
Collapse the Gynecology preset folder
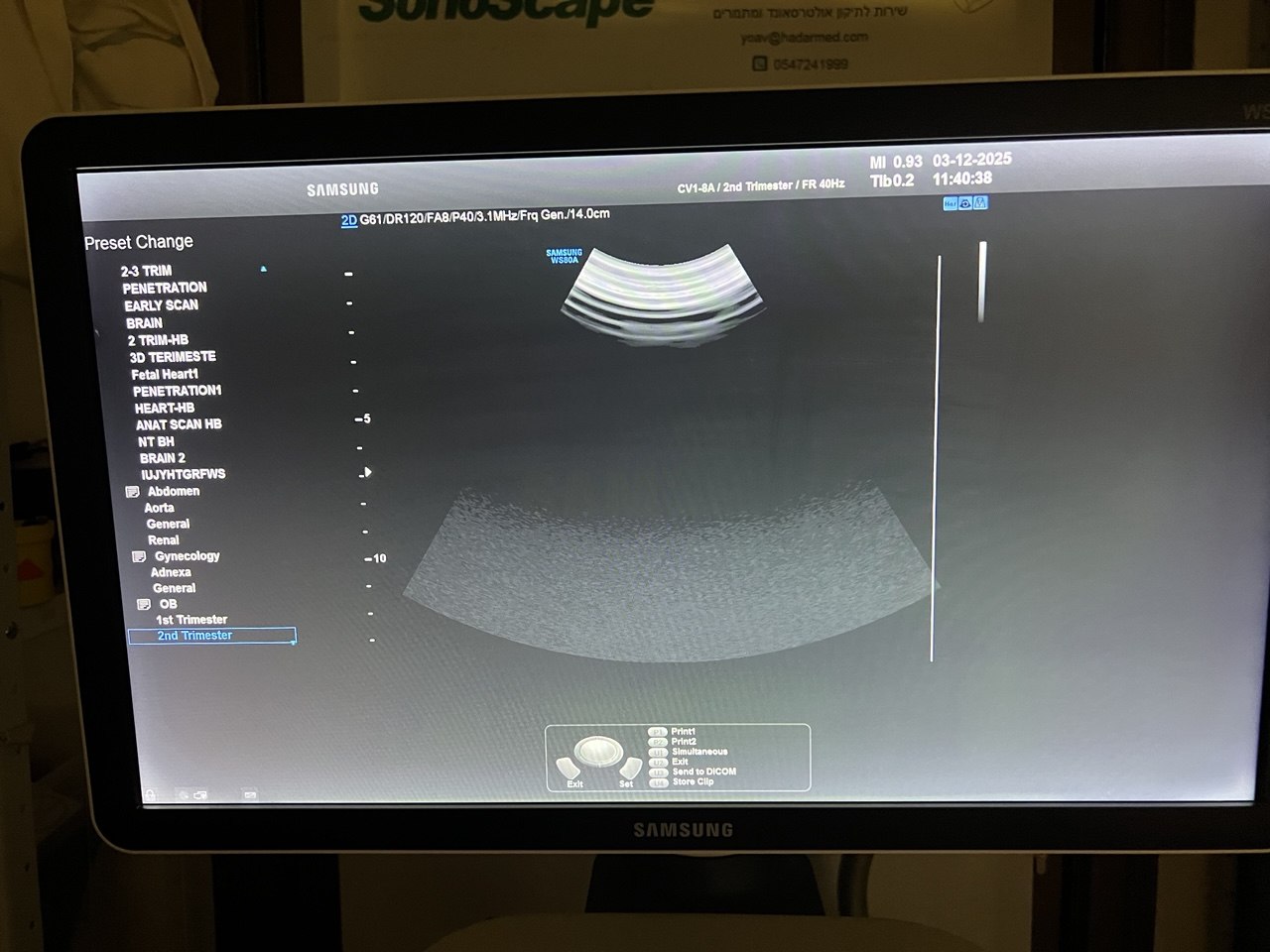(139, 557)
